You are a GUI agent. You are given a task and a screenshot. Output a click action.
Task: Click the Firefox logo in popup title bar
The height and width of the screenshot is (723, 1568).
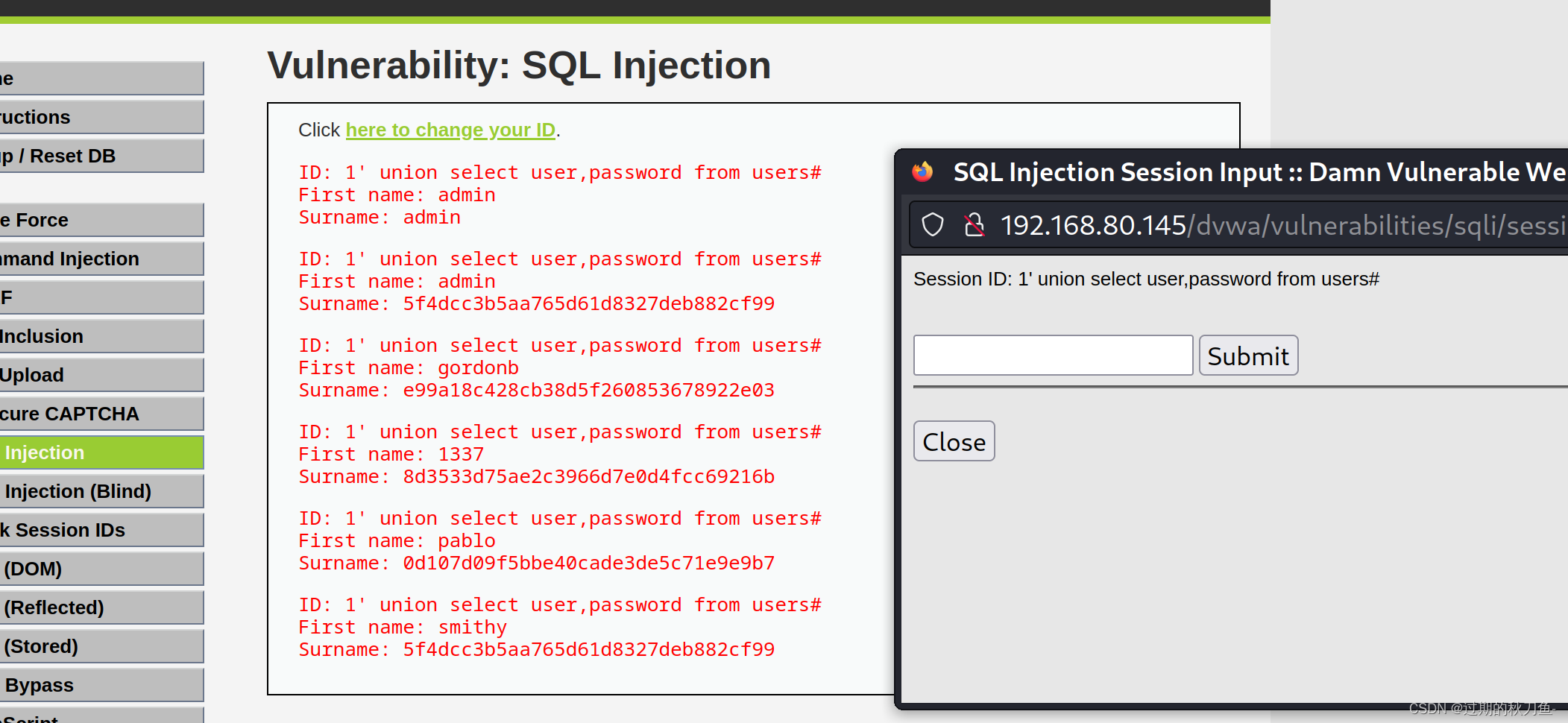[922, 171]
